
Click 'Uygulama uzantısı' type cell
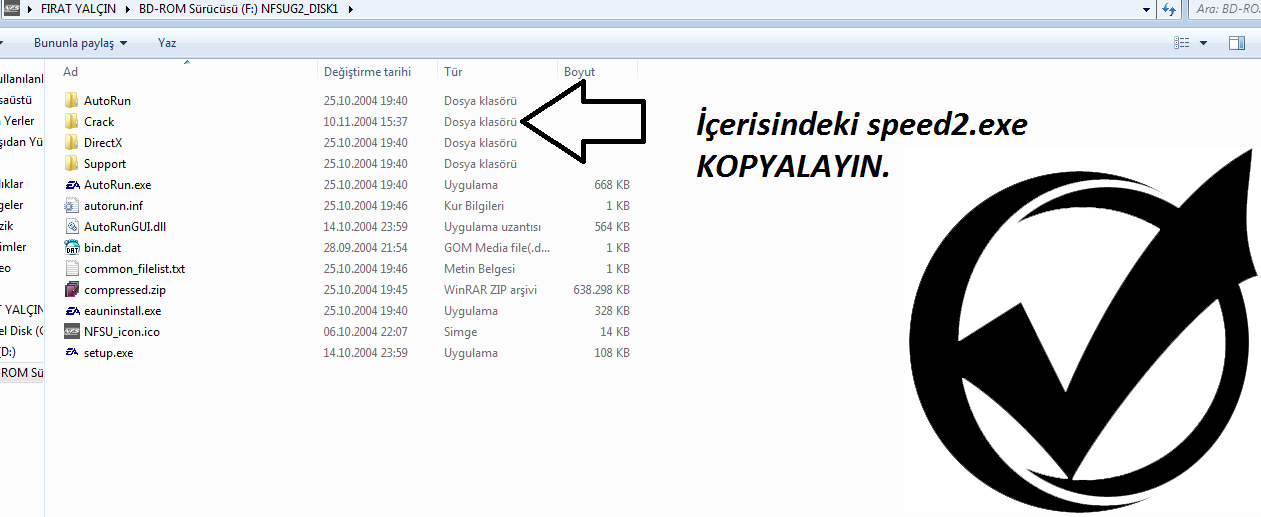(x=492, y=226)
